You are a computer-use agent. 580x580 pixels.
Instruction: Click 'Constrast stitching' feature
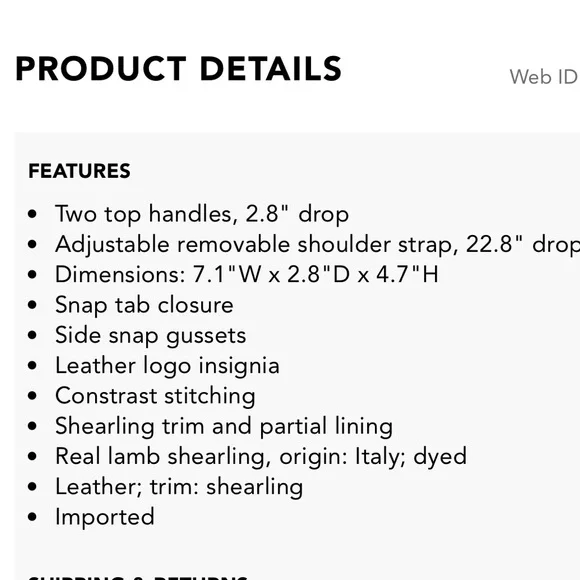pyautogui.click(x=155, y=396)
